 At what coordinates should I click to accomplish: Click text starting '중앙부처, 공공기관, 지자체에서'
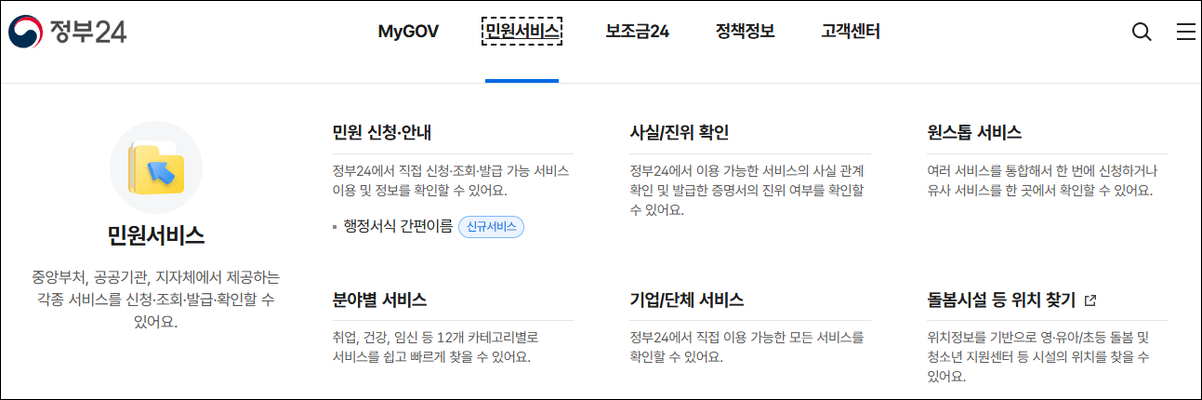(x=156, y=299)
